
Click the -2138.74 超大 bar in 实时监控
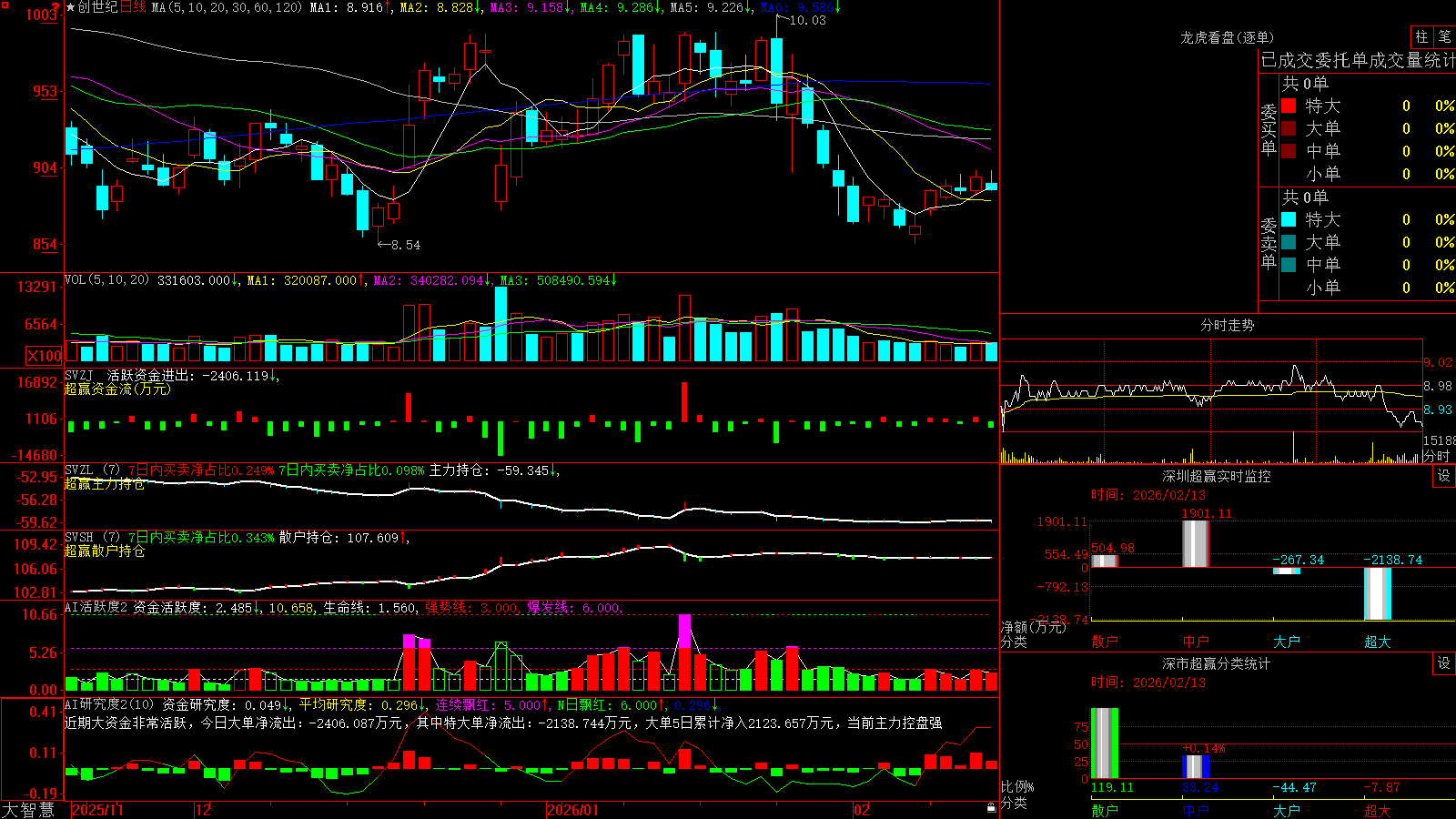tap(1378, 593)
